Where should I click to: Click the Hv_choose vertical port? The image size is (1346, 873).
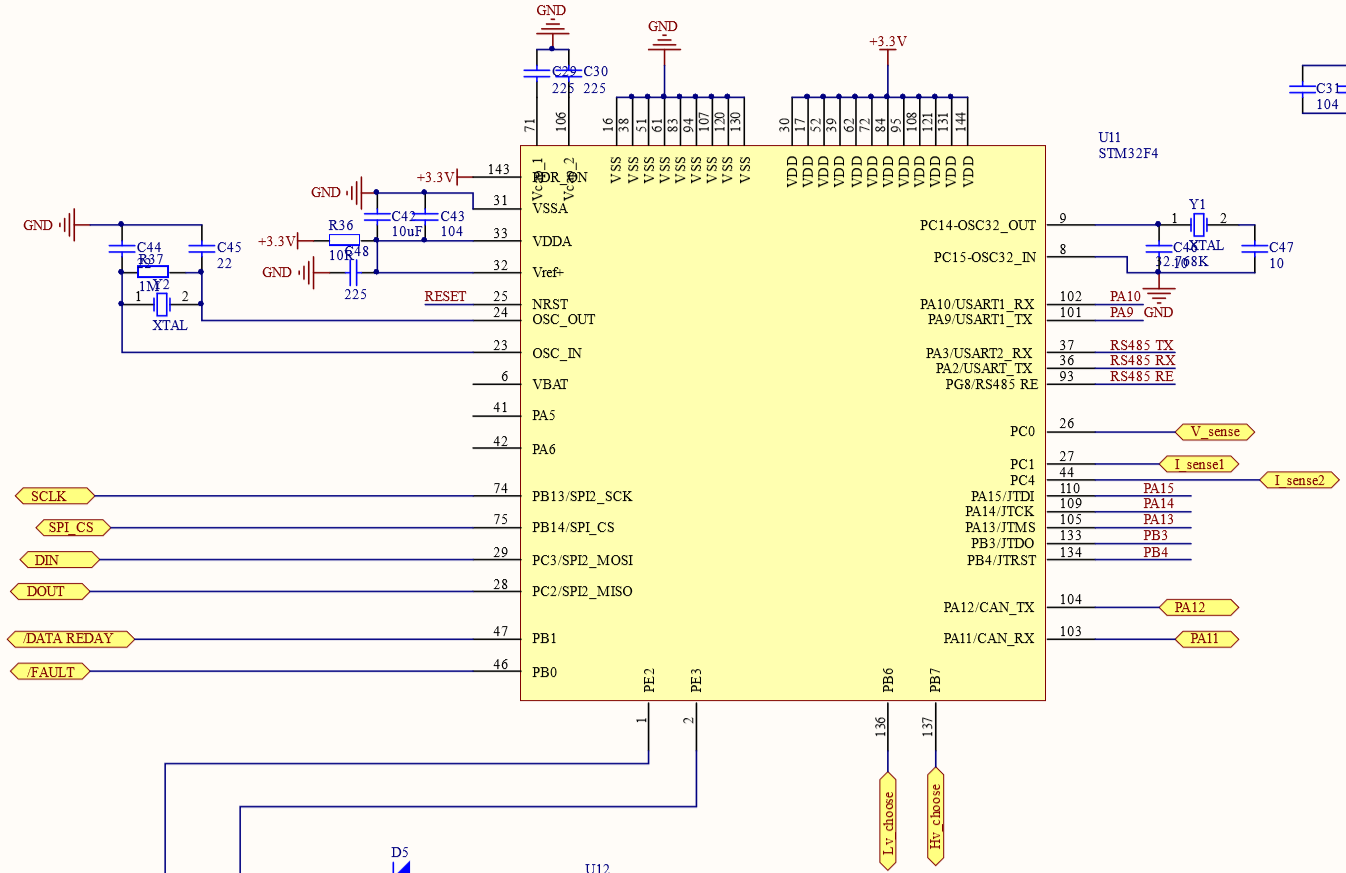click(x=936, y=815)
